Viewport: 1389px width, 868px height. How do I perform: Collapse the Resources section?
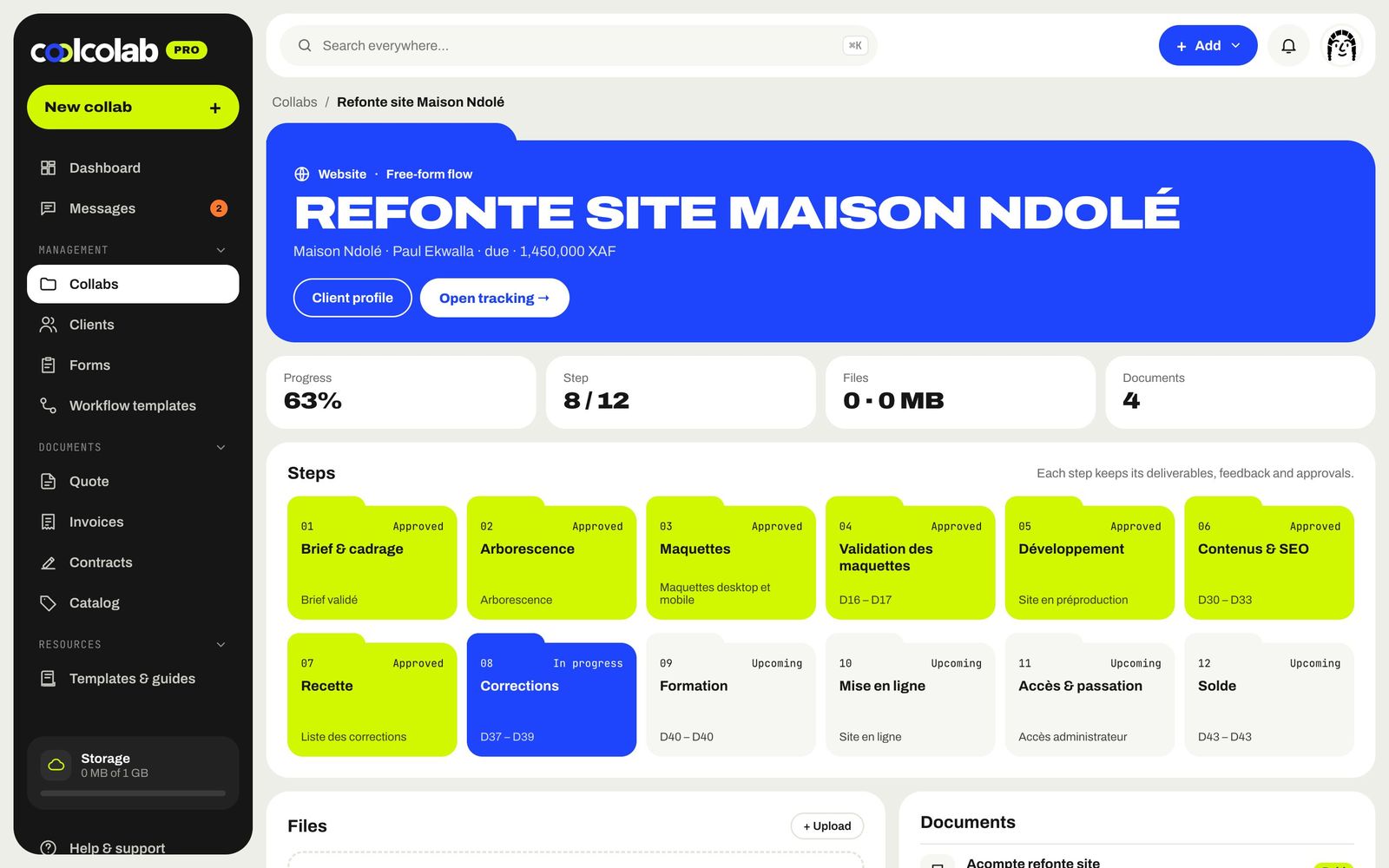[221, 644]
